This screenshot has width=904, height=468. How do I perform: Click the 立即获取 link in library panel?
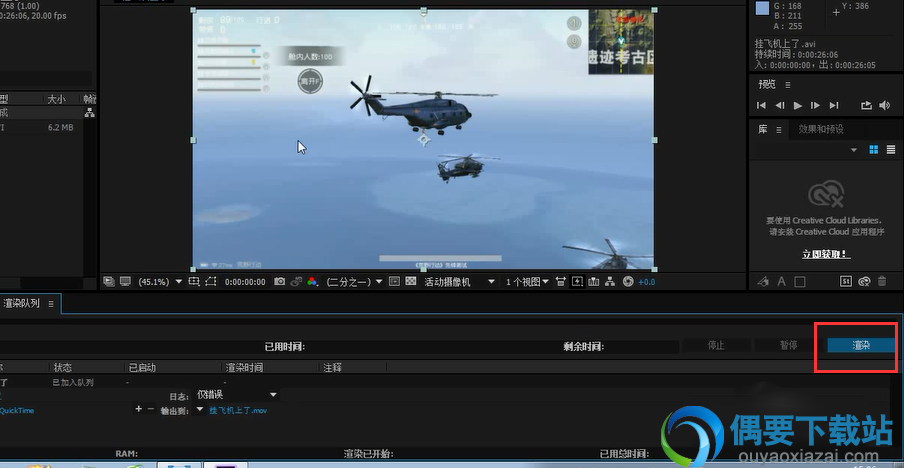(826, 254)
